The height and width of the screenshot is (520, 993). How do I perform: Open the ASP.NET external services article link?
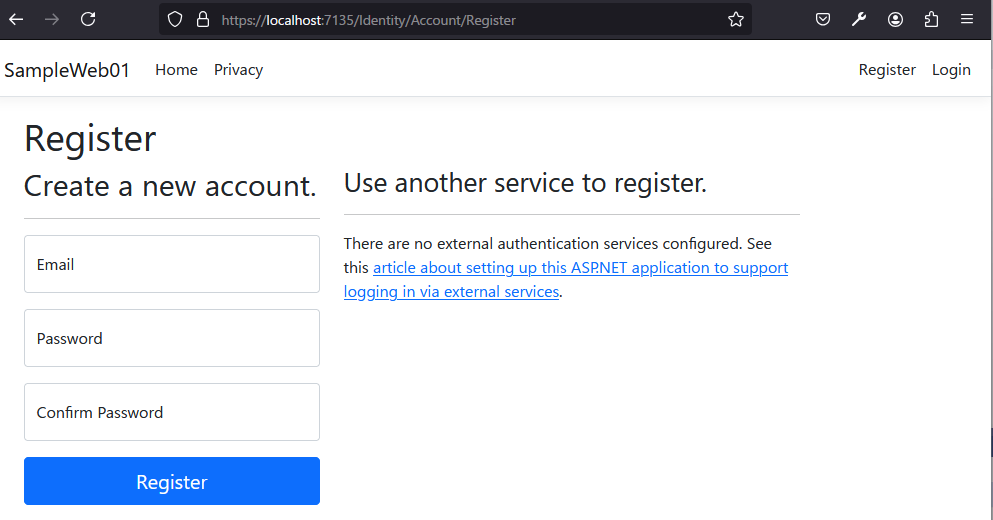click(x=580, y=268)
